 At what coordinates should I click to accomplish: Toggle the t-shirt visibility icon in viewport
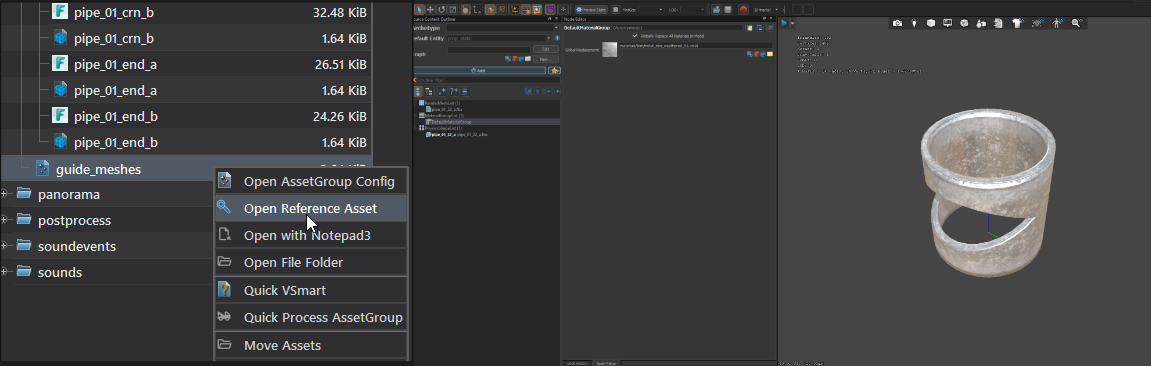[x=1018, y=23]
